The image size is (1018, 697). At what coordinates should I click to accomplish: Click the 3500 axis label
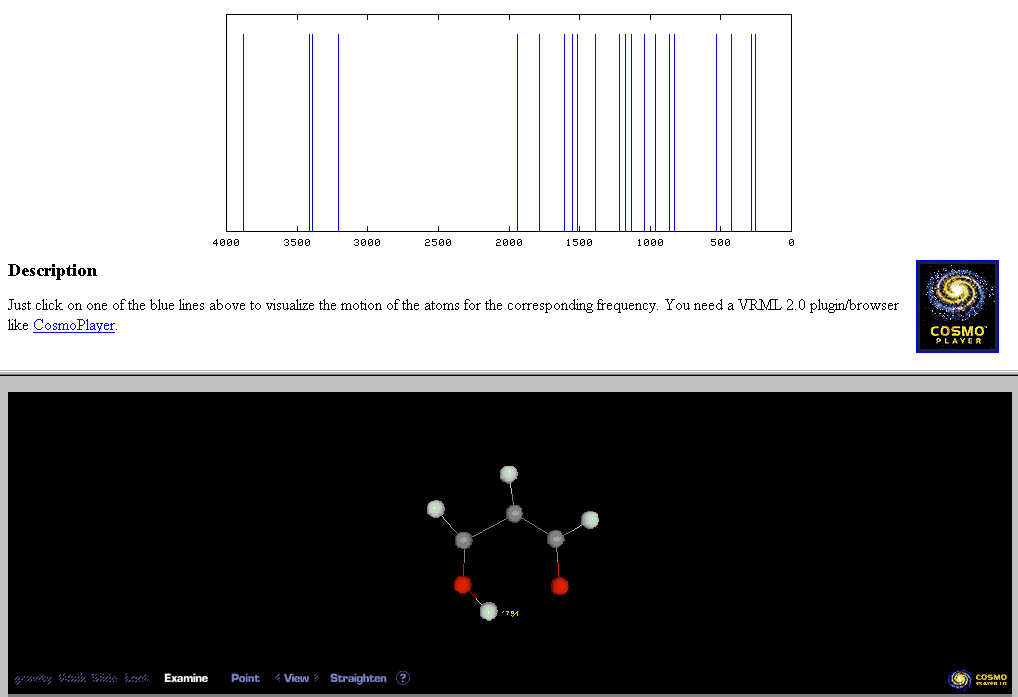click(x=297, y=243)
